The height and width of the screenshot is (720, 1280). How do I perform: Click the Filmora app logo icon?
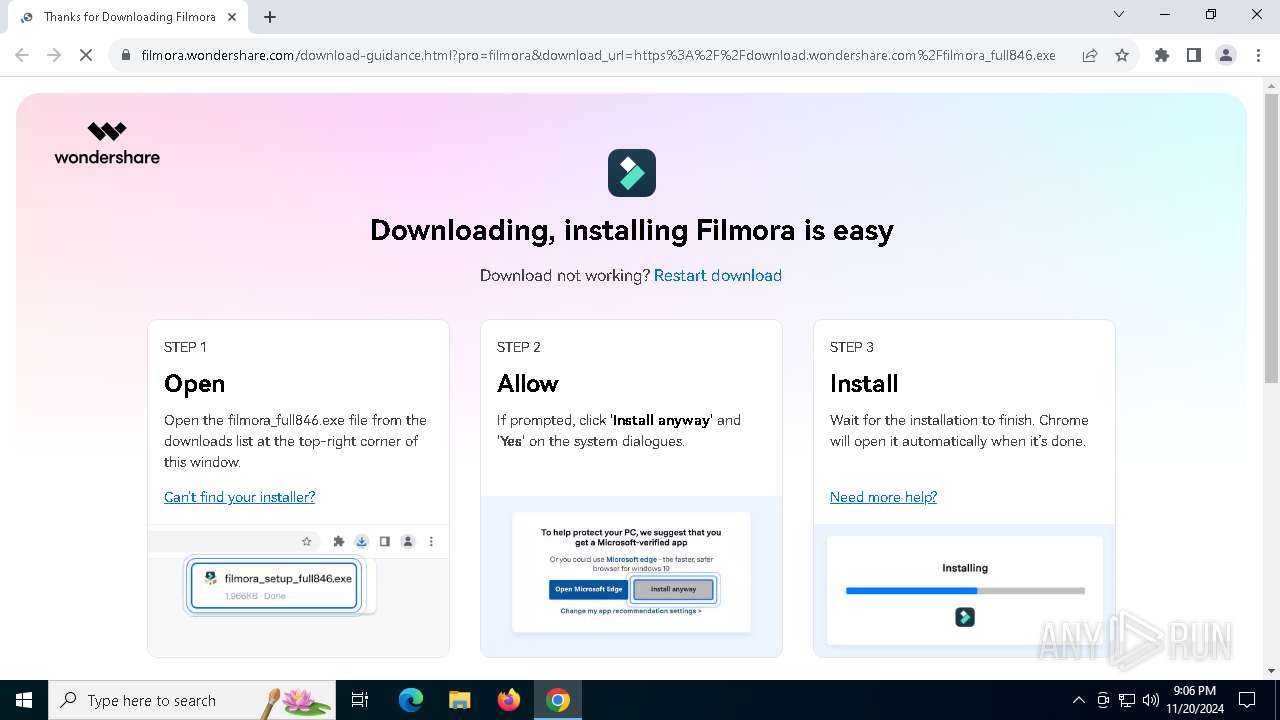pyautogui.click(x=632, y=173)
